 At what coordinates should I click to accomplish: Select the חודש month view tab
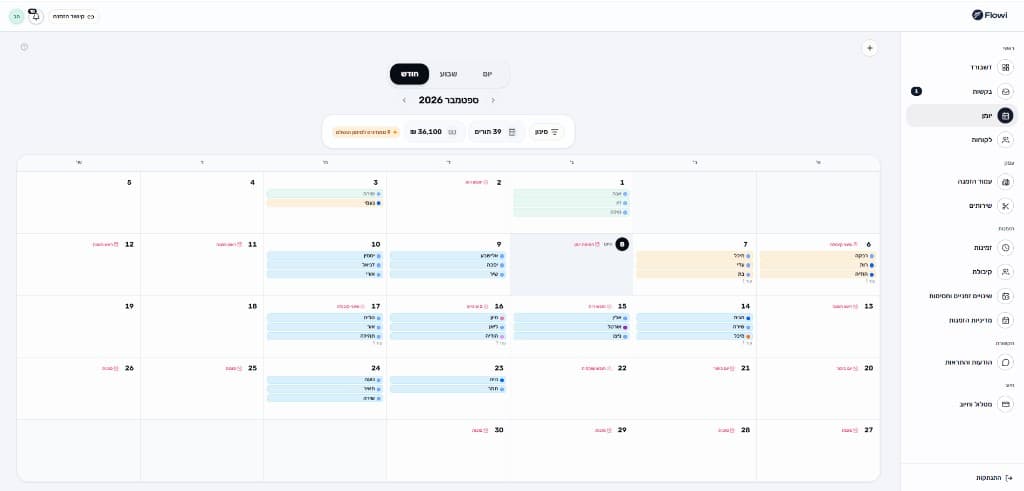[x=409, y=74]
